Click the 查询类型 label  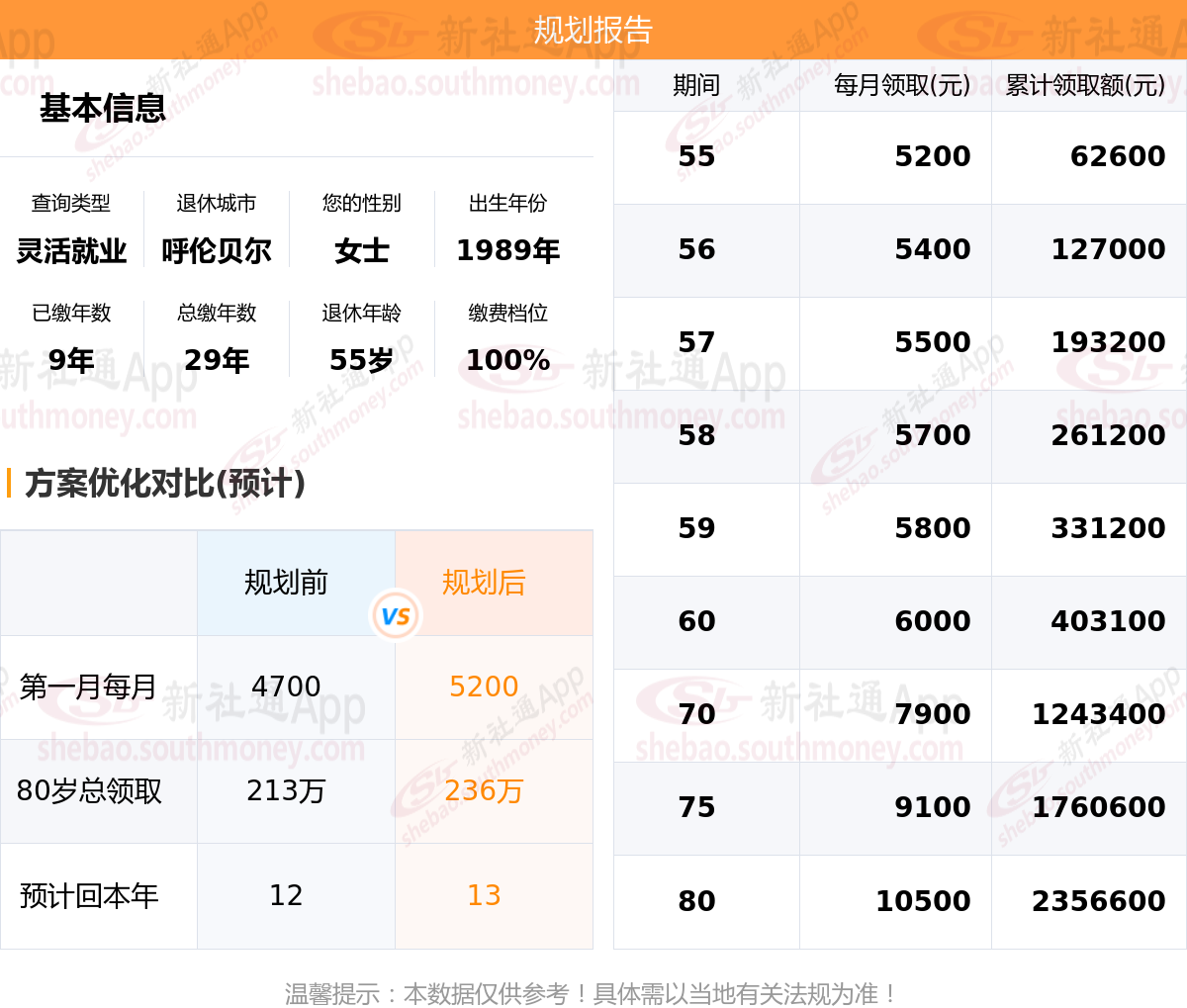71,203
